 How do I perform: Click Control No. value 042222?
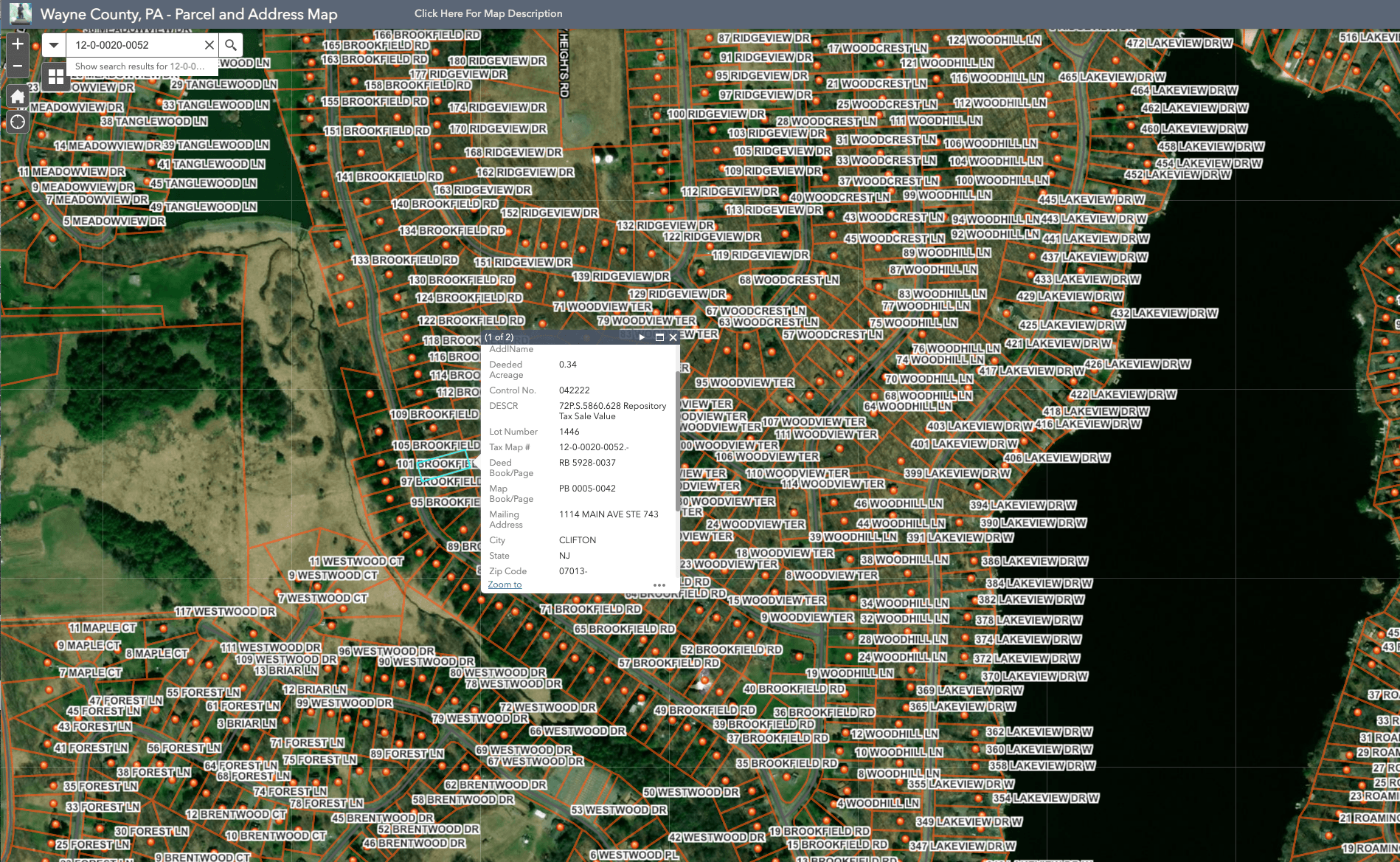(574, 390)
